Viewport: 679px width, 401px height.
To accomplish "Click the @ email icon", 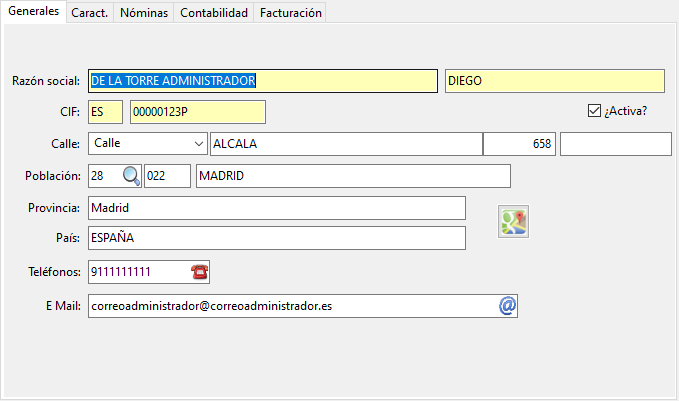I will 507,306.
